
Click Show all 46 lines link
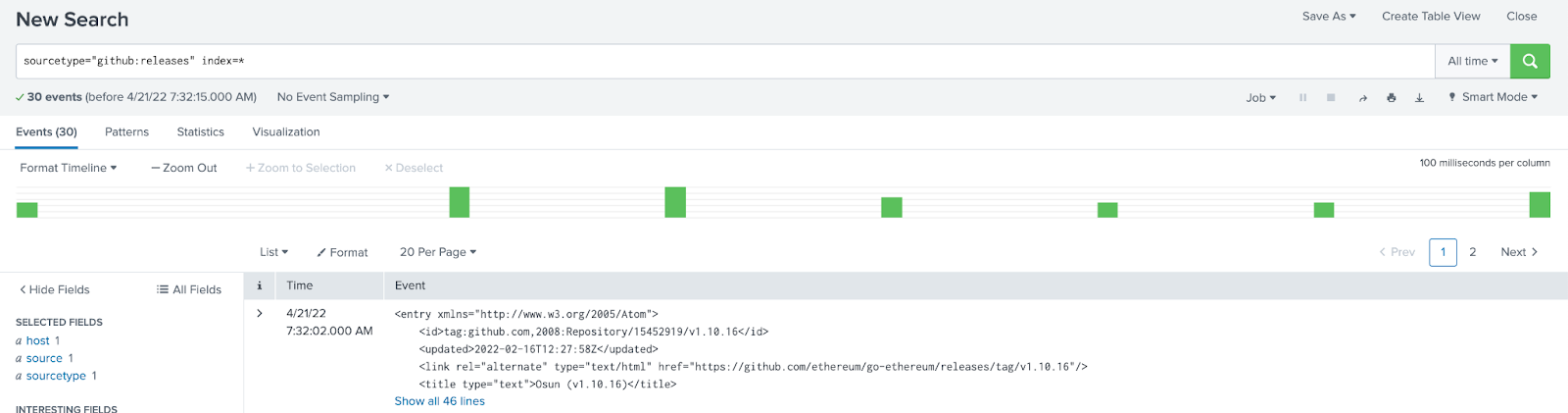[439, 401]
